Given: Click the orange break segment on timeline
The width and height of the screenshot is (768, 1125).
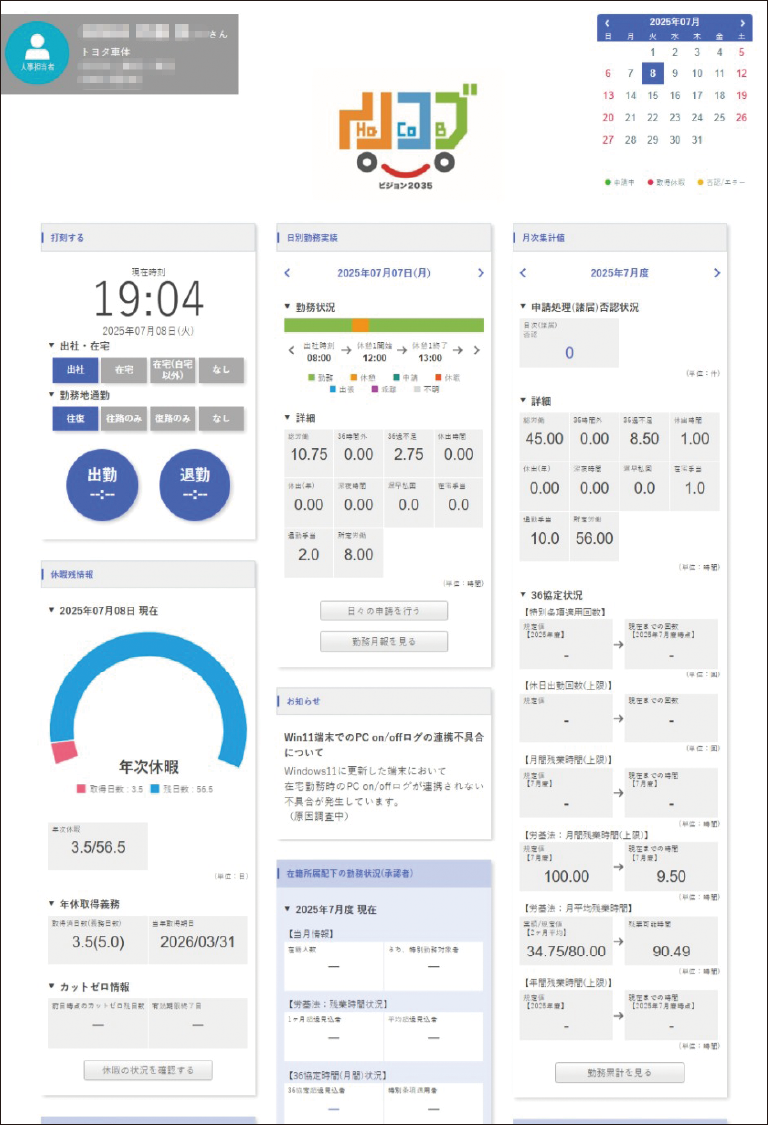Looking at the screenshot, I should 360,325.
